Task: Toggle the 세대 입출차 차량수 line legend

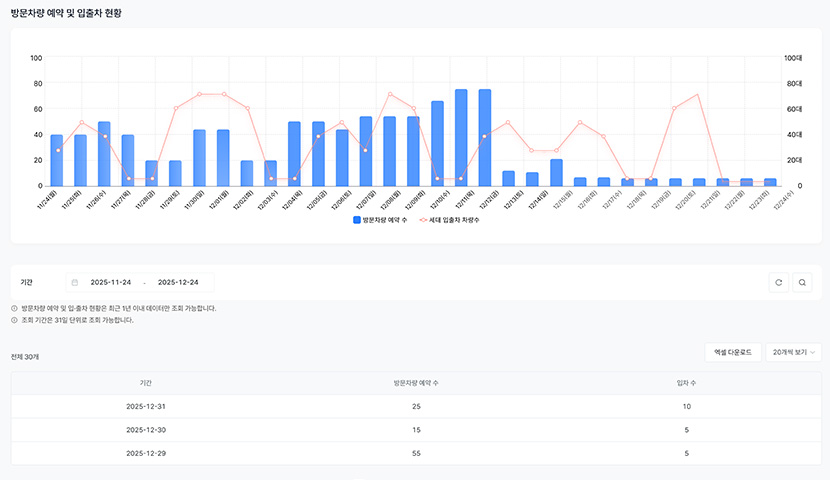Action: (x=449, y=219)
